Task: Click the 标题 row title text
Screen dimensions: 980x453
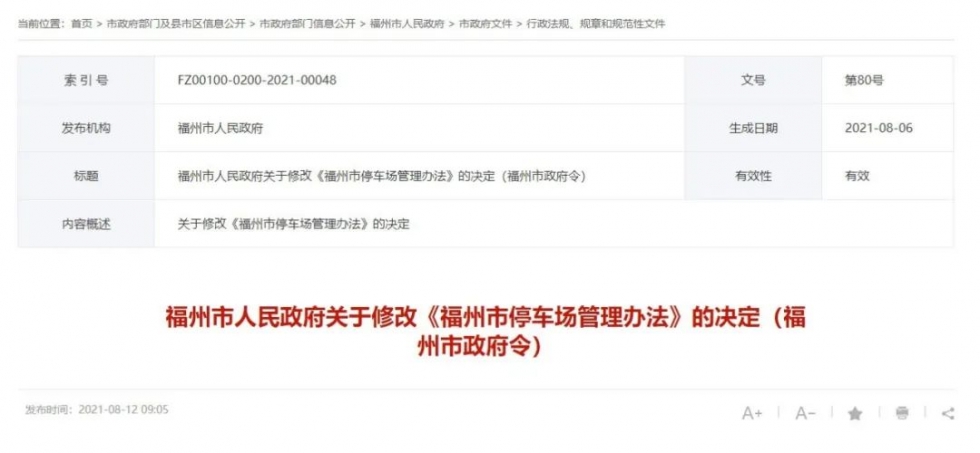Action: pyautogui.click(x=381, y=176)
